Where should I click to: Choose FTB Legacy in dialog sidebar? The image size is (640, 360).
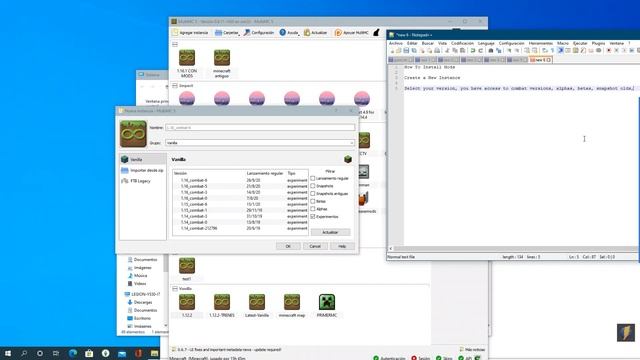143,181
